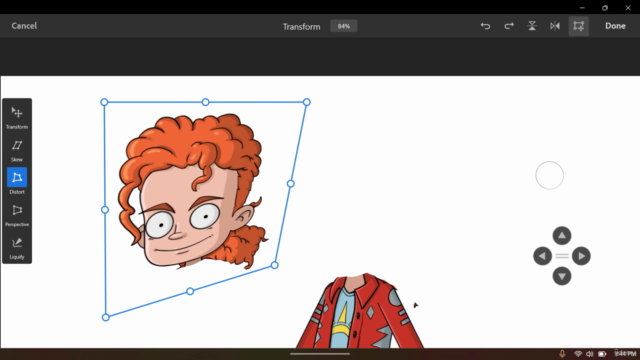Cancel the transform operation
Image resolution: width=640 pixels, height=360 pixels.
point(24,26)
